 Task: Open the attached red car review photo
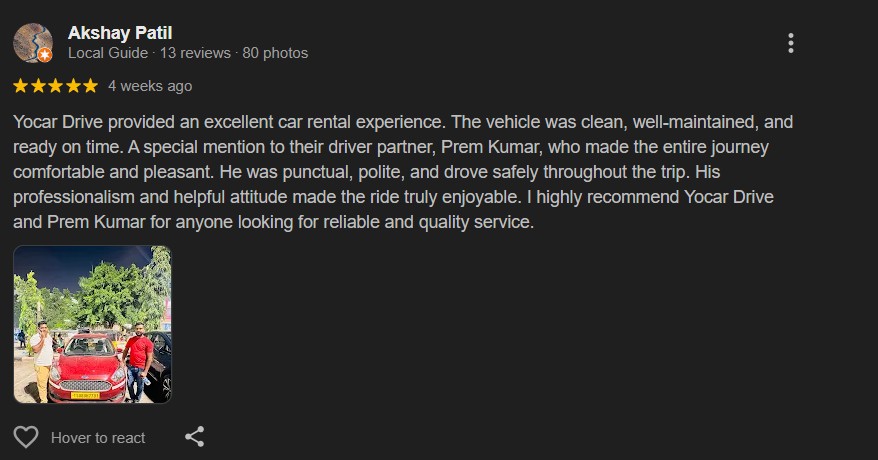tap(92, 324)
